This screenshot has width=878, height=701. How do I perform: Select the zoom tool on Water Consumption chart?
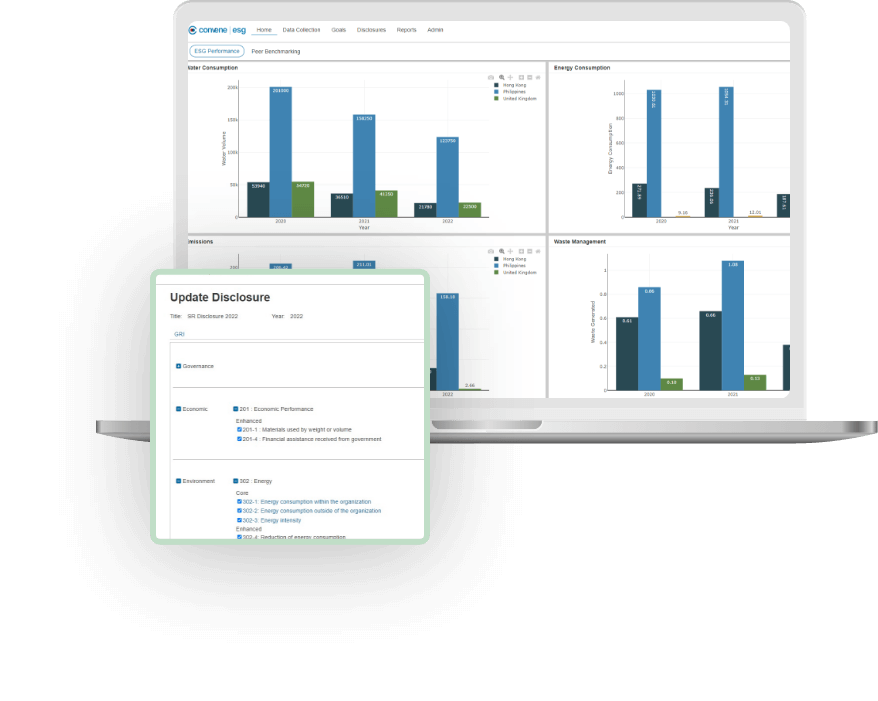502,77
